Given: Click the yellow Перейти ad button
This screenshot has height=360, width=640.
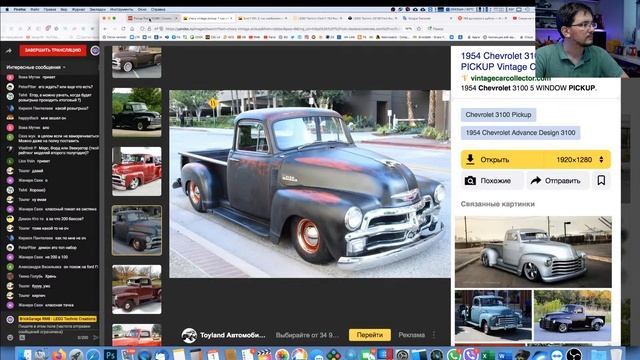Looking at the screenshot, I should (x=370, y=335).
